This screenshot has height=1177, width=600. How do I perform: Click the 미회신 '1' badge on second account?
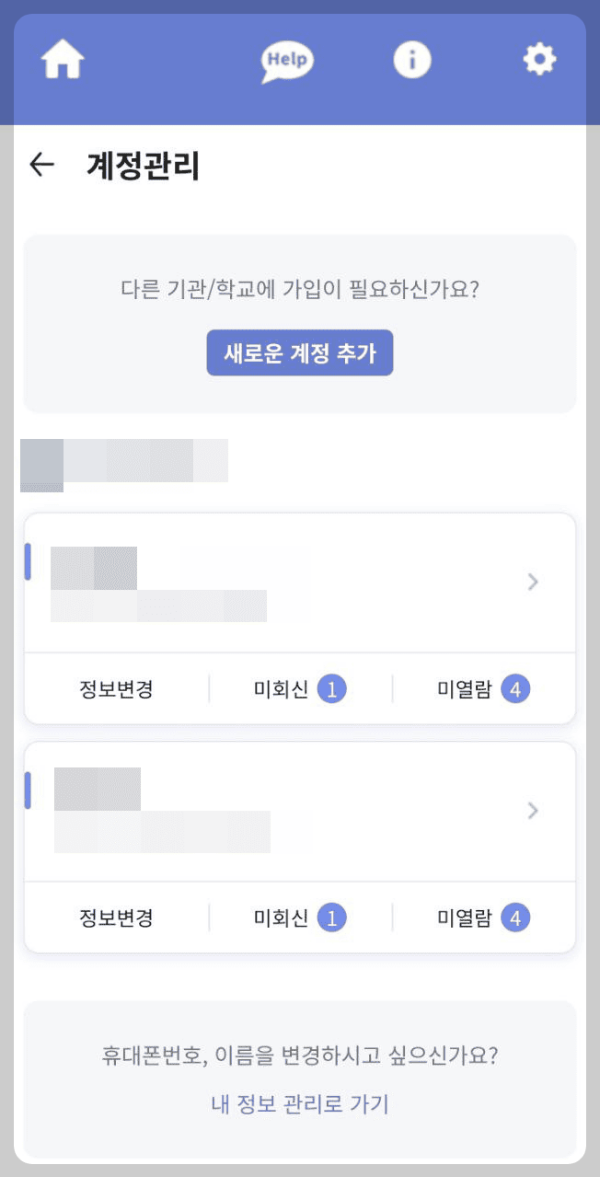330,917
